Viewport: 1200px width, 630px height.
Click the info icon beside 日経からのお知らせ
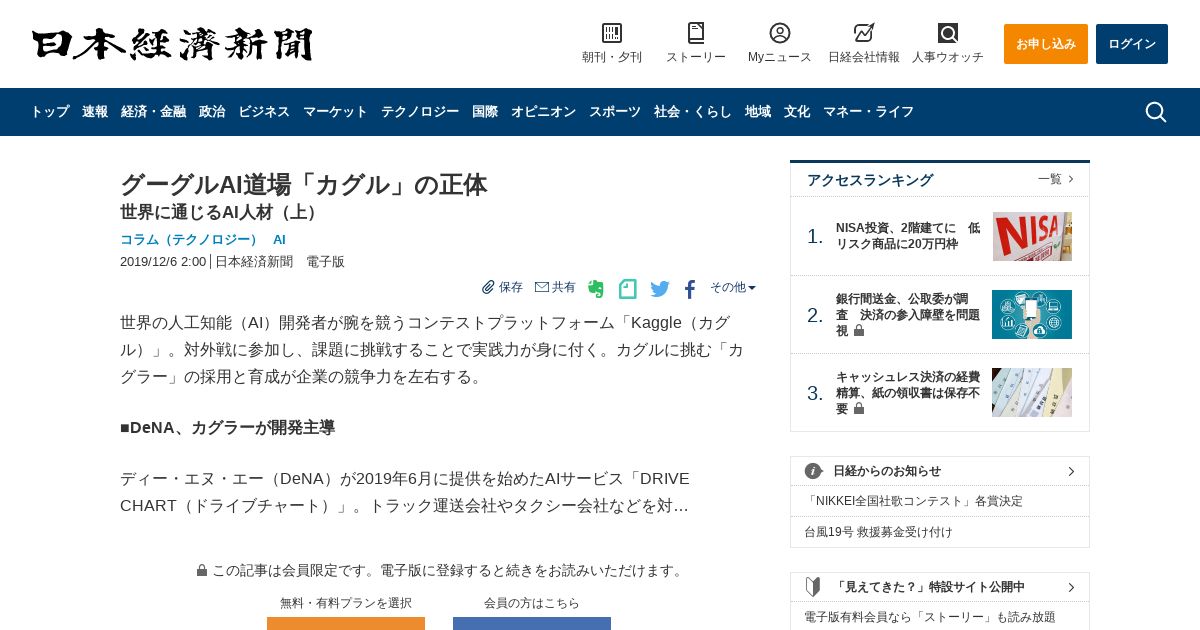tap(814, 471)
